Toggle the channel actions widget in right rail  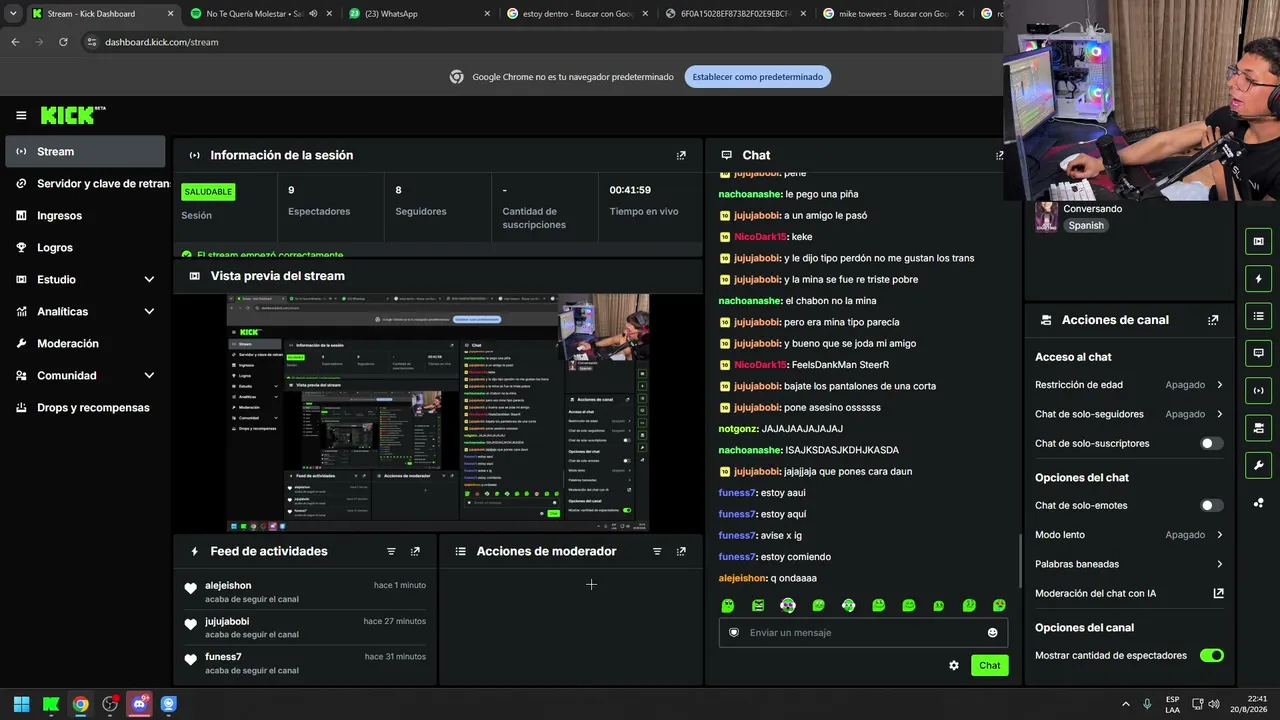point(1258,428)
